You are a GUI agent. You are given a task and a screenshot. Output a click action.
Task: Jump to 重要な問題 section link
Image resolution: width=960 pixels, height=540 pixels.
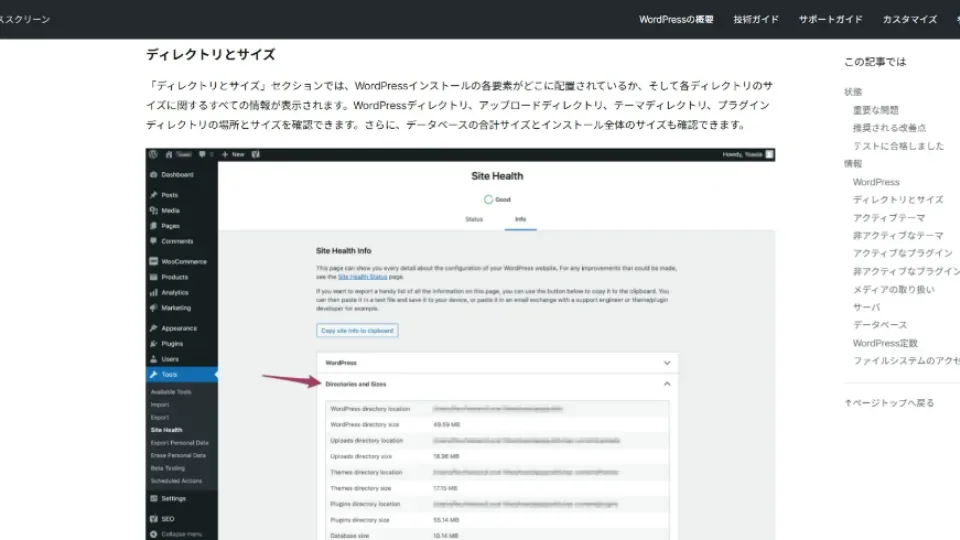(x=876, y=110)
